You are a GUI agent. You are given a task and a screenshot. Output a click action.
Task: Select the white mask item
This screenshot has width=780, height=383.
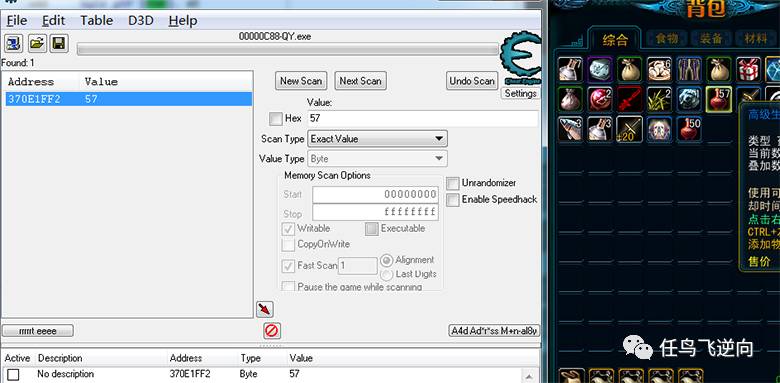pos(660,129)
